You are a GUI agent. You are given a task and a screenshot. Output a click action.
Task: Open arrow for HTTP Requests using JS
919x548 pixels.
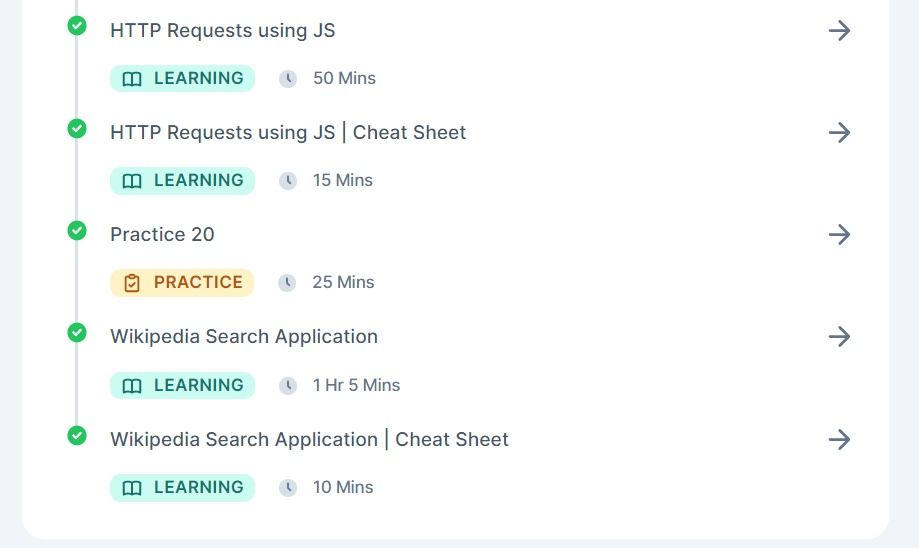pos(839,30)
